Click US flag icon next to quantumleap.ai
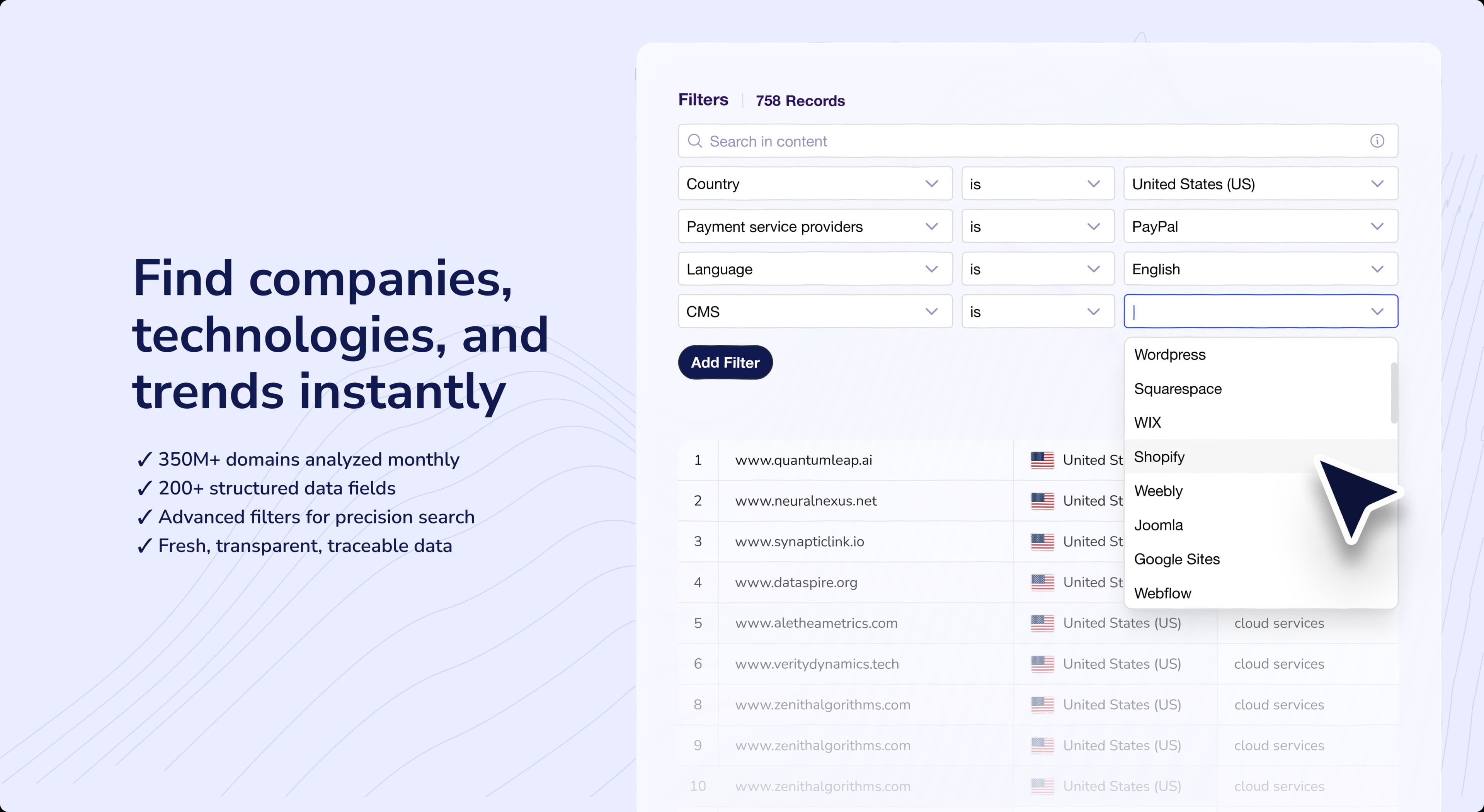The image size is (1484, 812). (1042, 460)
